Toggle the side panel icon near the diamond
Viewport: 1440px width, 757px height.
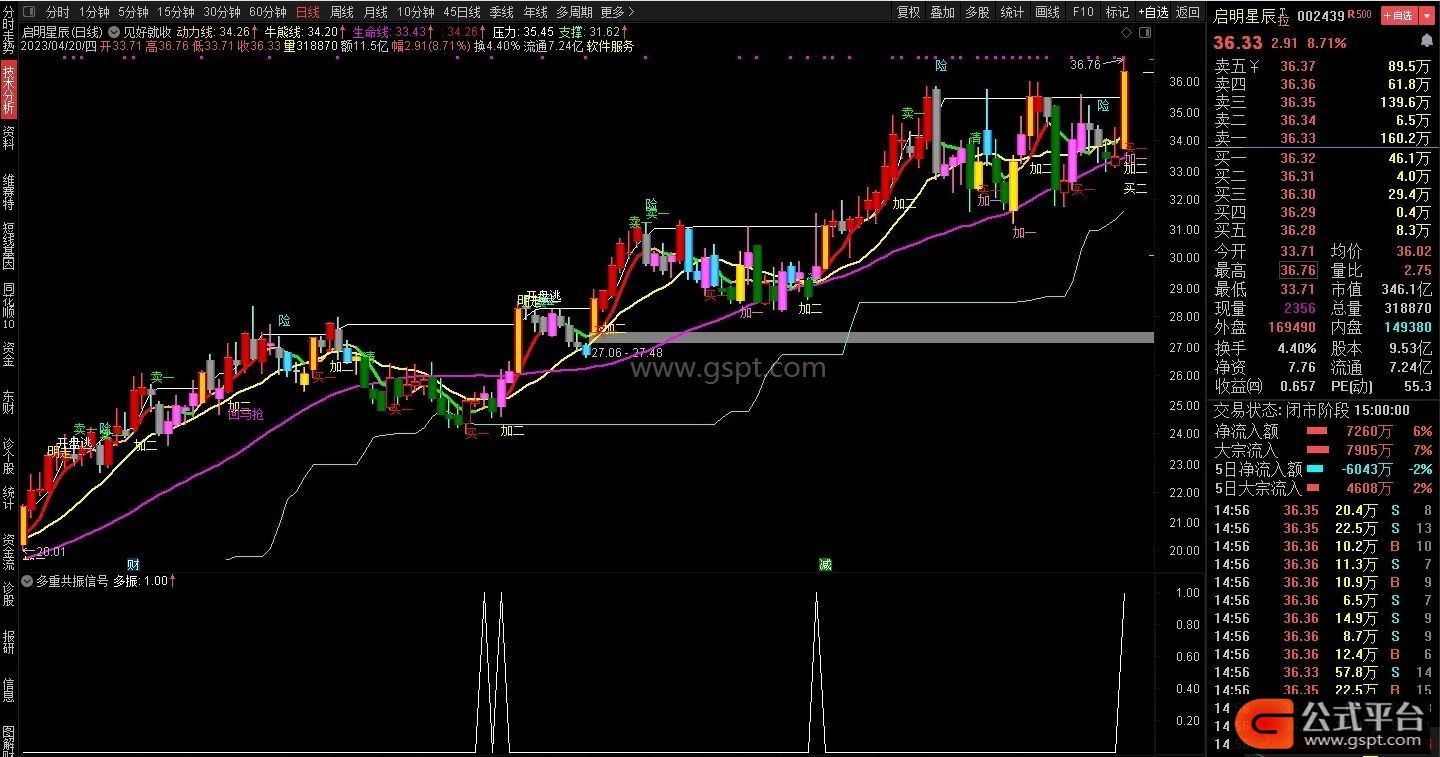pos(1147,31)
